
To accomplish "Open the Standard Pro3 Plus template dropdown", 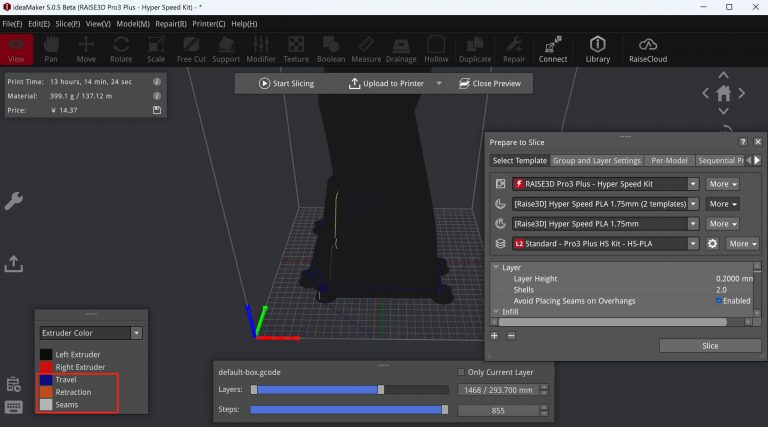I will pos(693,243).
